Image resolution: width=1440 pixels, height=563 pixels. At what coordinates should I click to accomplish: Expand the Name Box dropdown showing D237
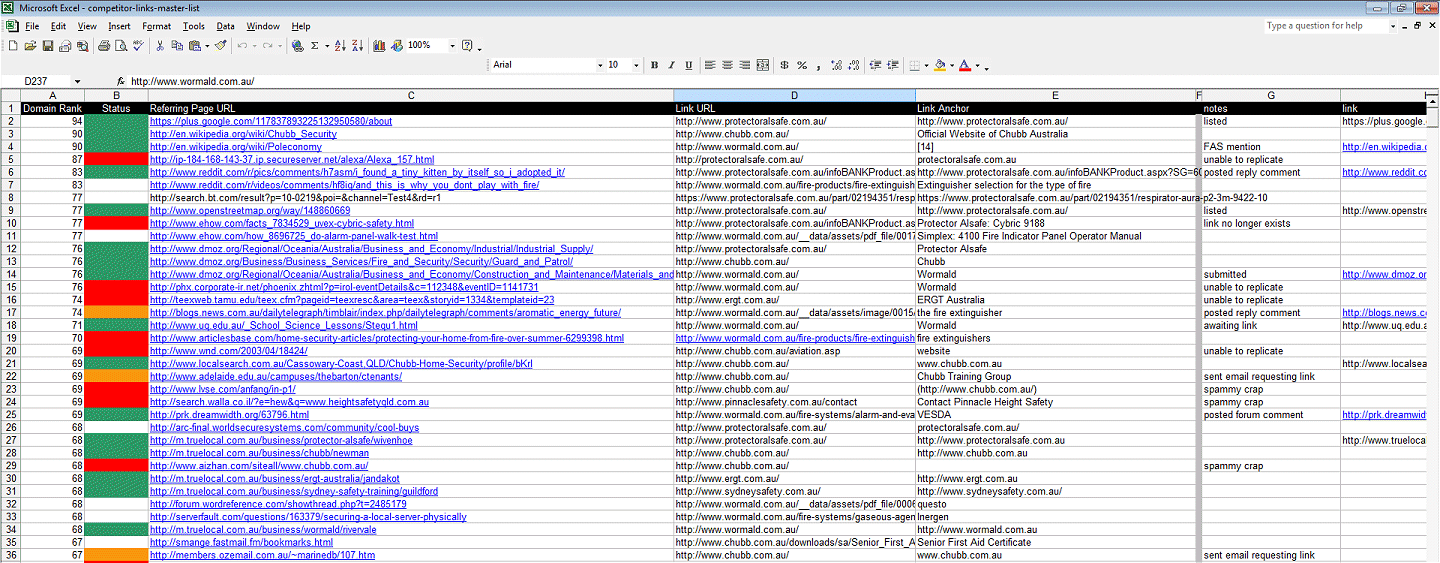pos(77,81)
